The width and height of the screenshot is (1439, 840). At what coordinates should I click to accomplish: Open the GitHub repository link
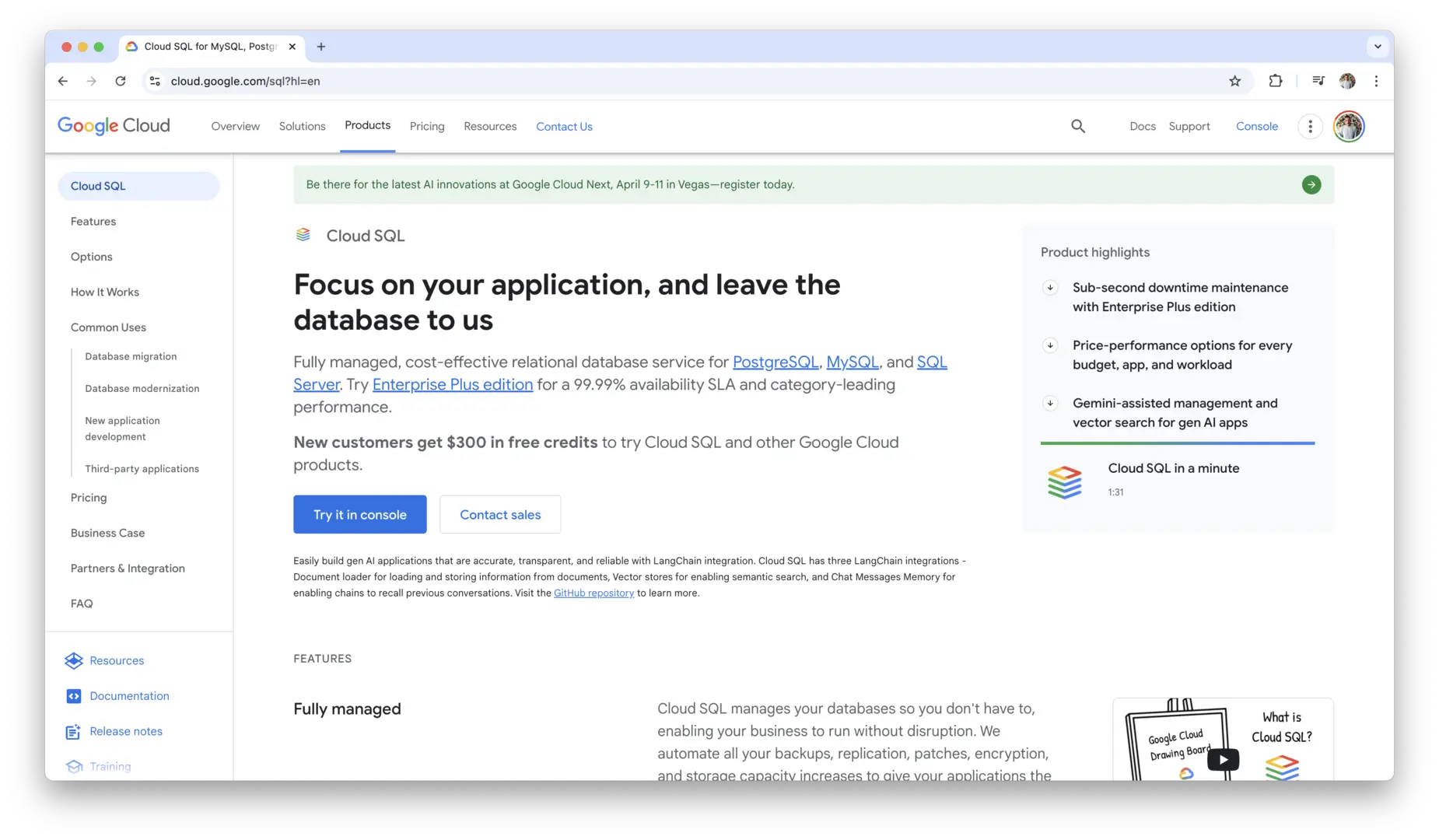point(594,593)
